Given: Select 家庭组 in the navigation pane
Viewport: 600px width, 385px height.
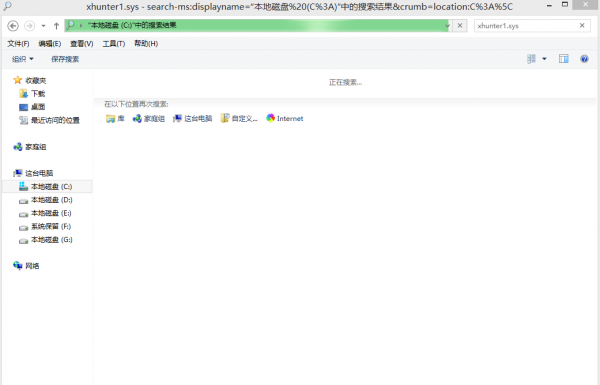Looking at the screenshot, I should pos(30,147).
